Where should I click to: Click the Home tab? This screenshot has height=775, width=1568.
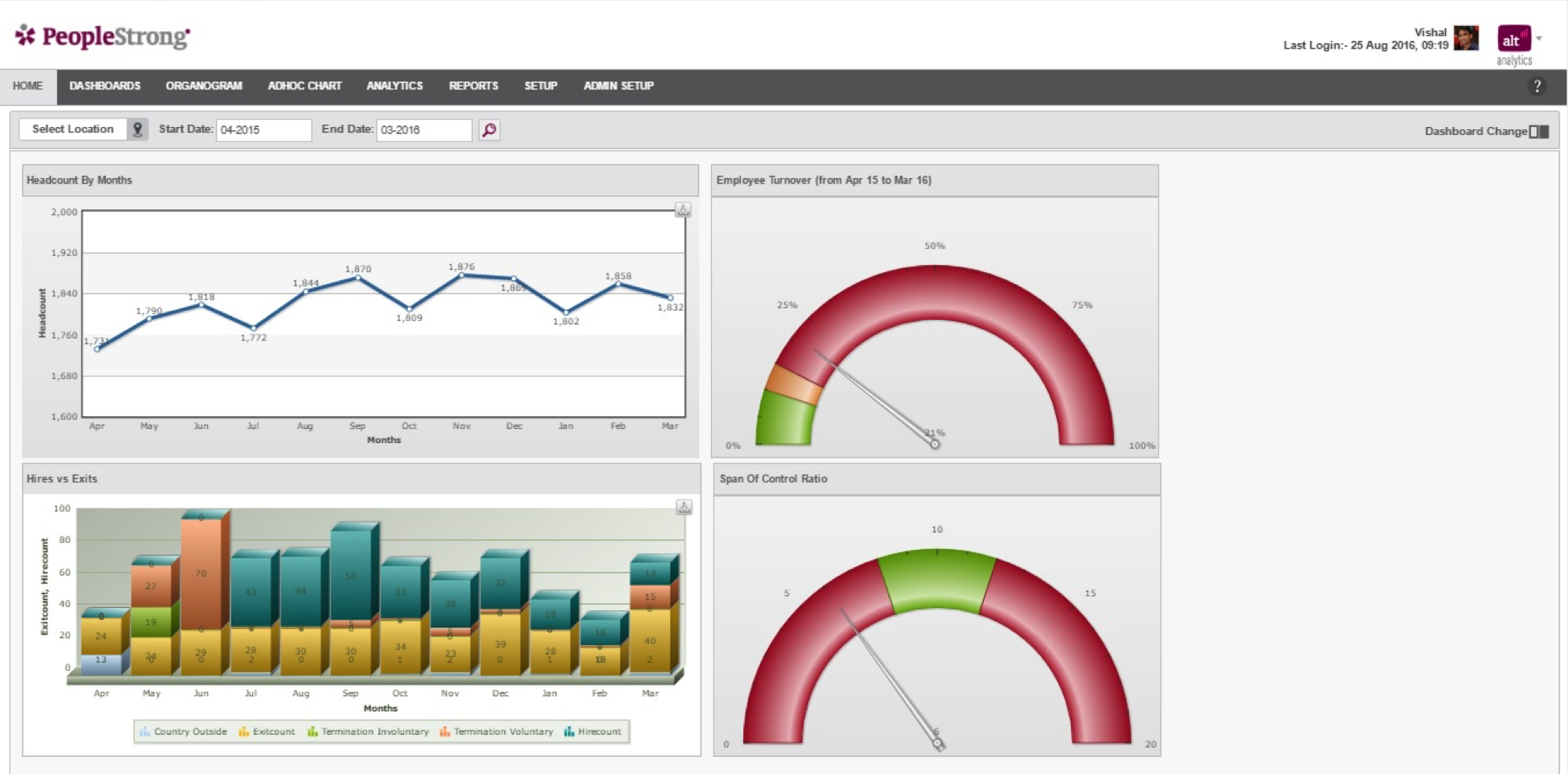click(27, 86)
